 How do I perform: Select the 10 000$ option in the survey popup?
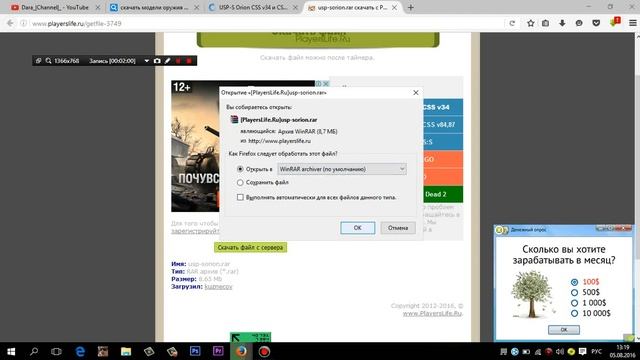(x=574, y=313)
